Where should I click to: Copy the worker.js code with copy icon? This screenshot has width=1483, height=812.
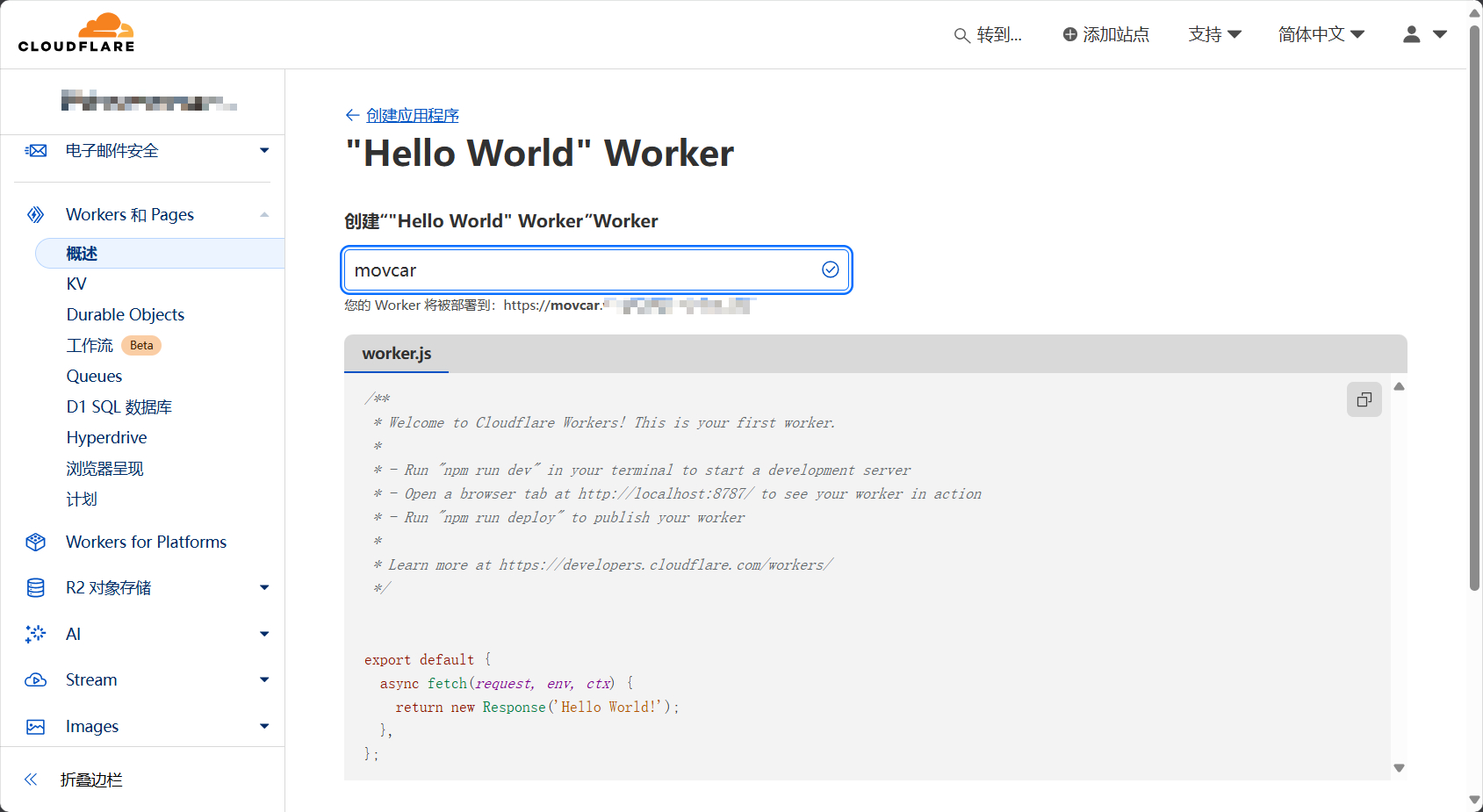[1364, 399]
